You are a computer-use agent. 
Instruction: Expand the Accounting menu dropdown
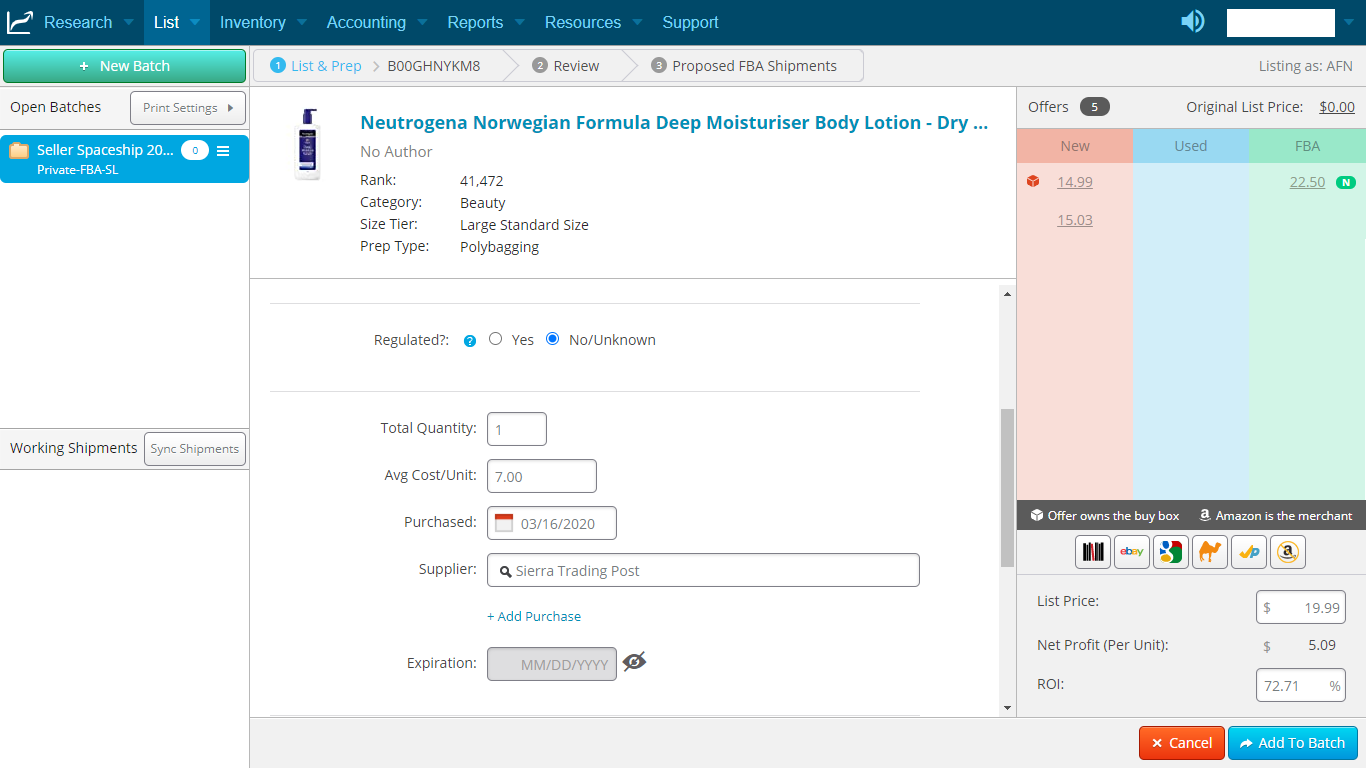[x=377, y=22]
